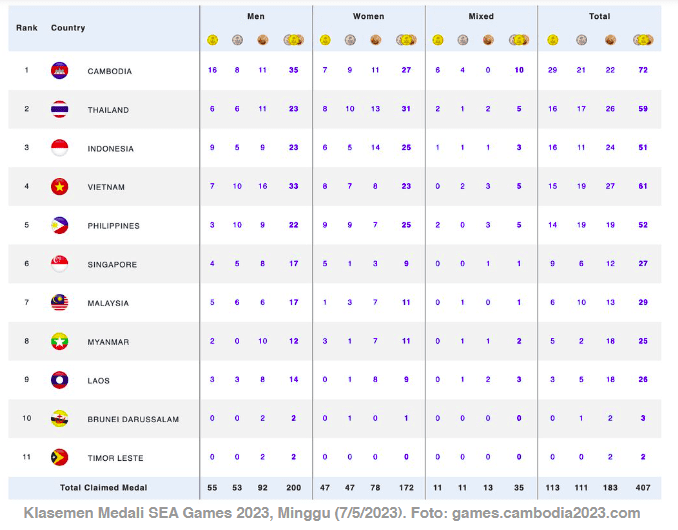Viewport: 678px width, 530px height.
Task: Click the Laos flag icon
Action: point(59,381)
